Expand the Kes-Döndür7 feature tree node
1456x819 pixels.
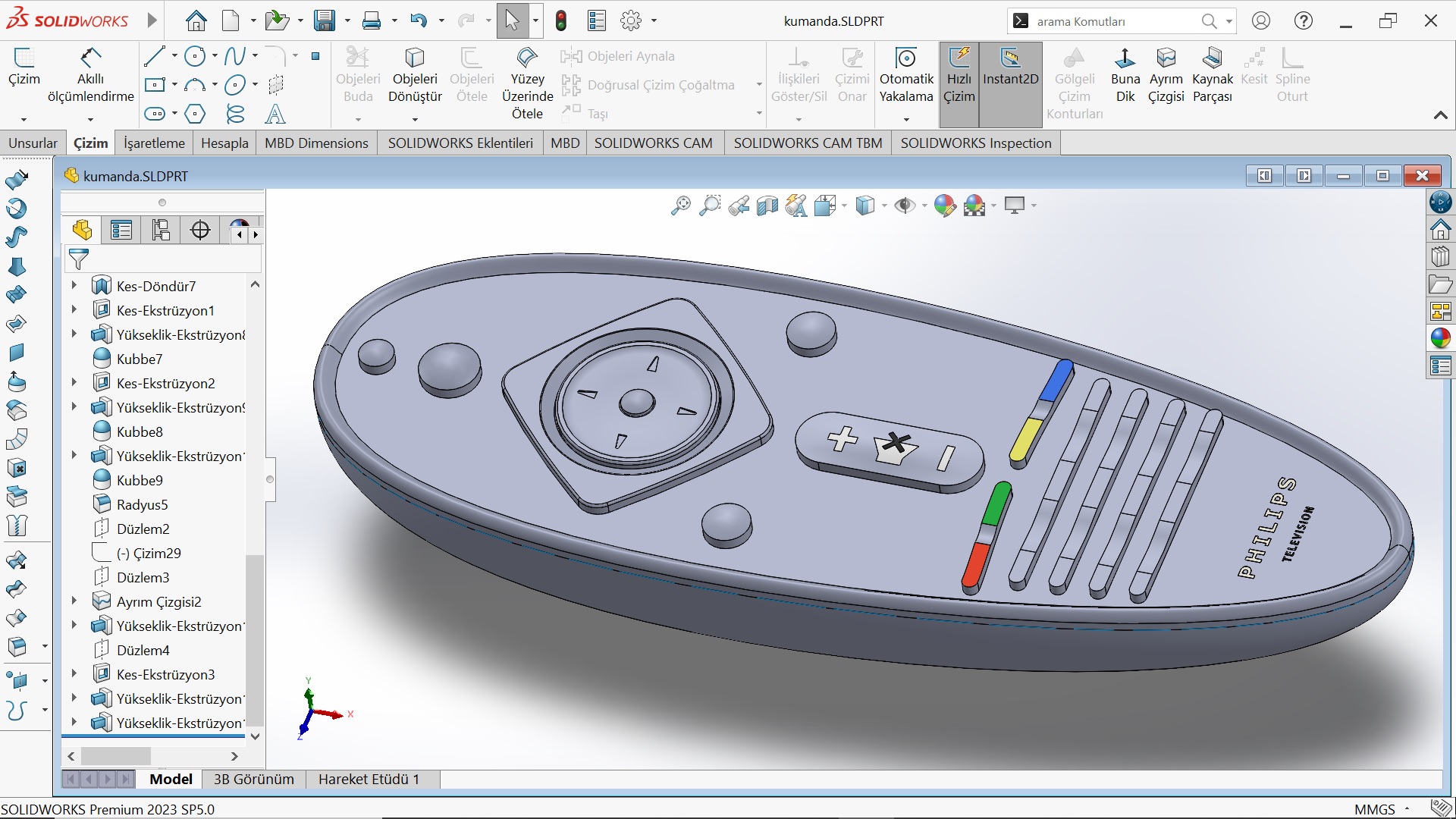tap(74, 286)
